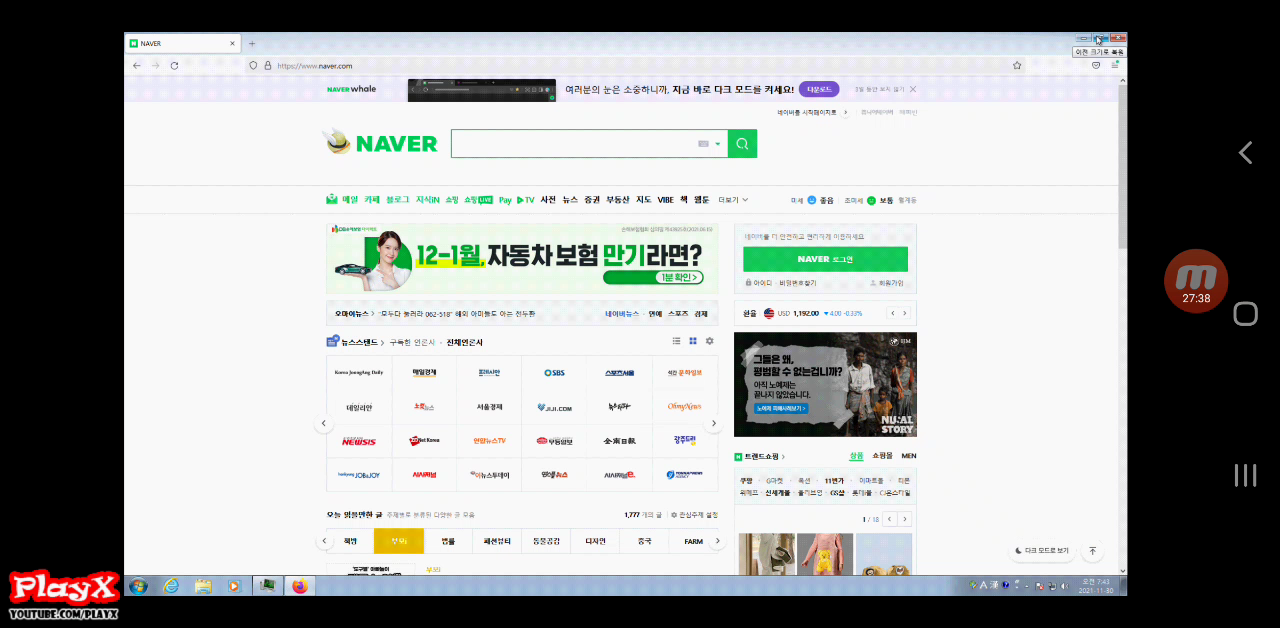
Task: Switch newsstand to list view icon
Action: pos(676,341)
